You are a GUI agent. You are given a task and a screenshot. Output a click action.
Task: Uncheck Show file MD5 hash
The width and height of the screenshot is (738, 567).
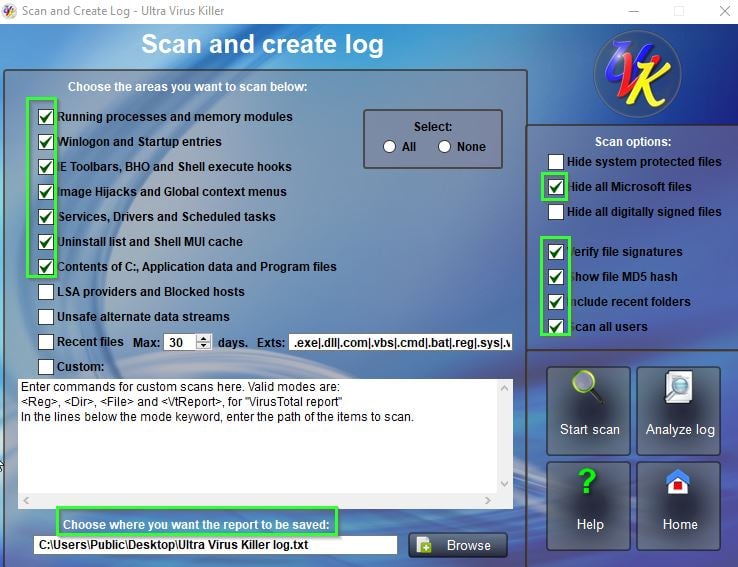point(556,277)
